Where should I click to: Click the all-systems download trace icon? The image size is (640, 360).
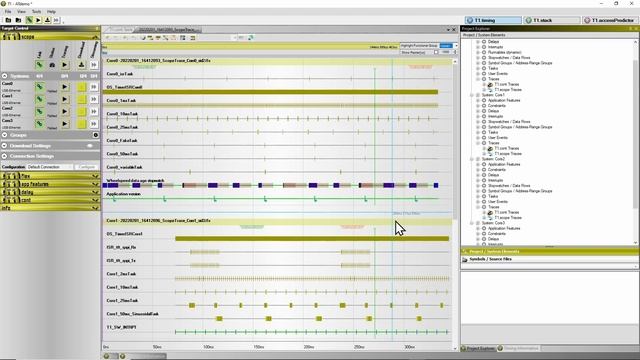click(82, 65)
